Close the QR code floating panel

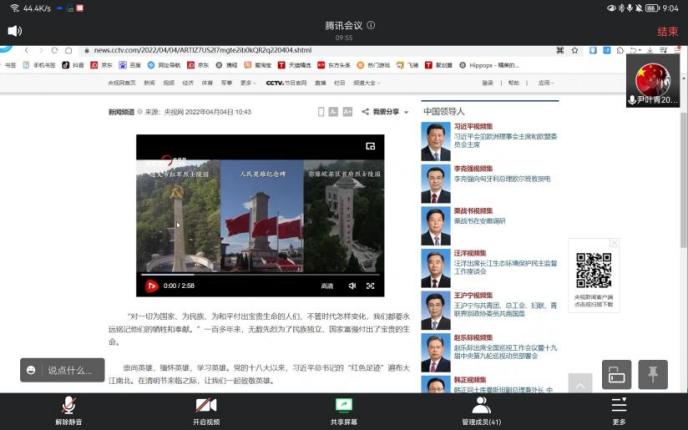(x=614, y=243)
